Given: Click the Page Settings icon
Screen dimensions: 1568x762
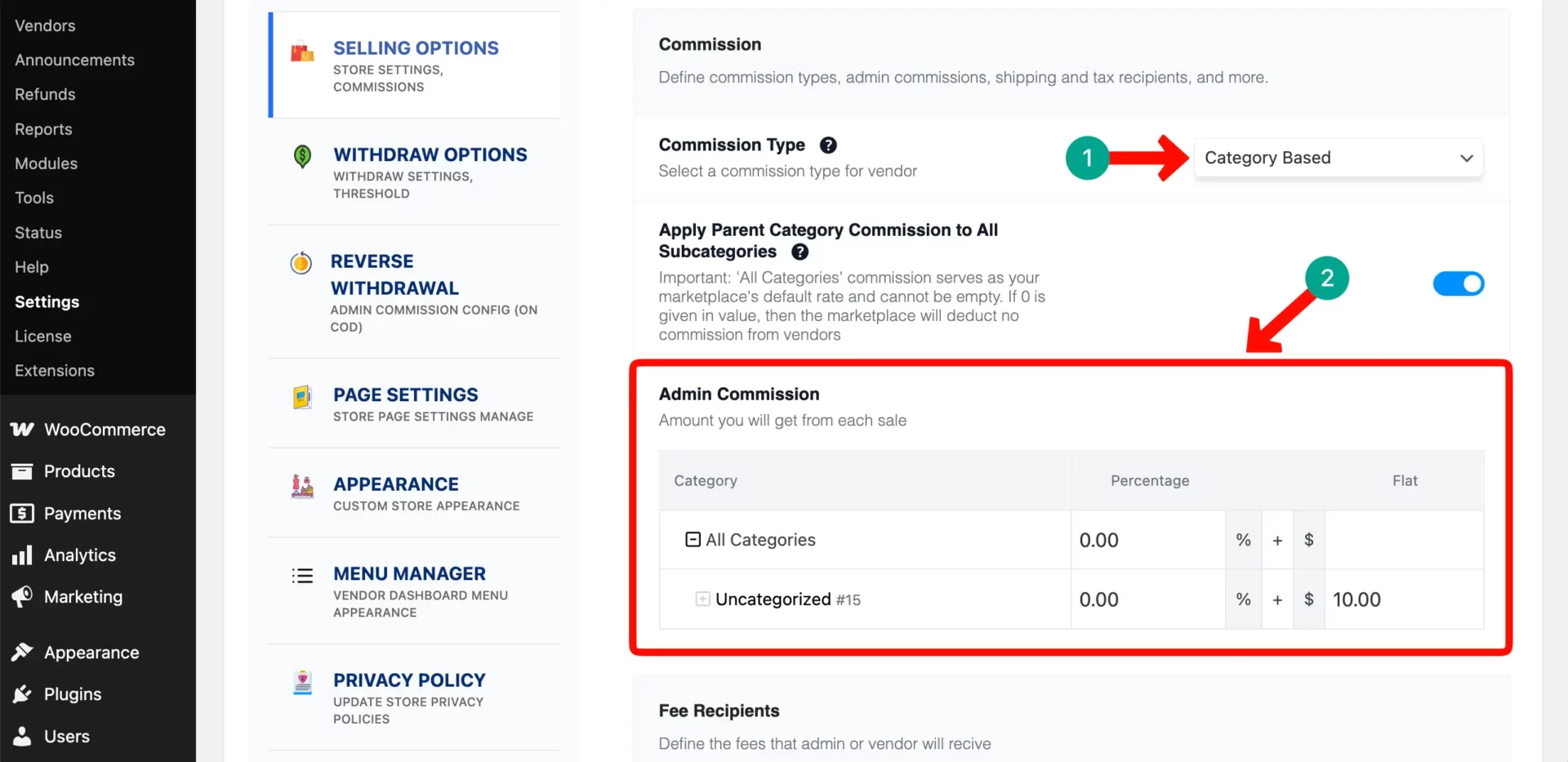Looking at the screenshot, I should 302,397.
